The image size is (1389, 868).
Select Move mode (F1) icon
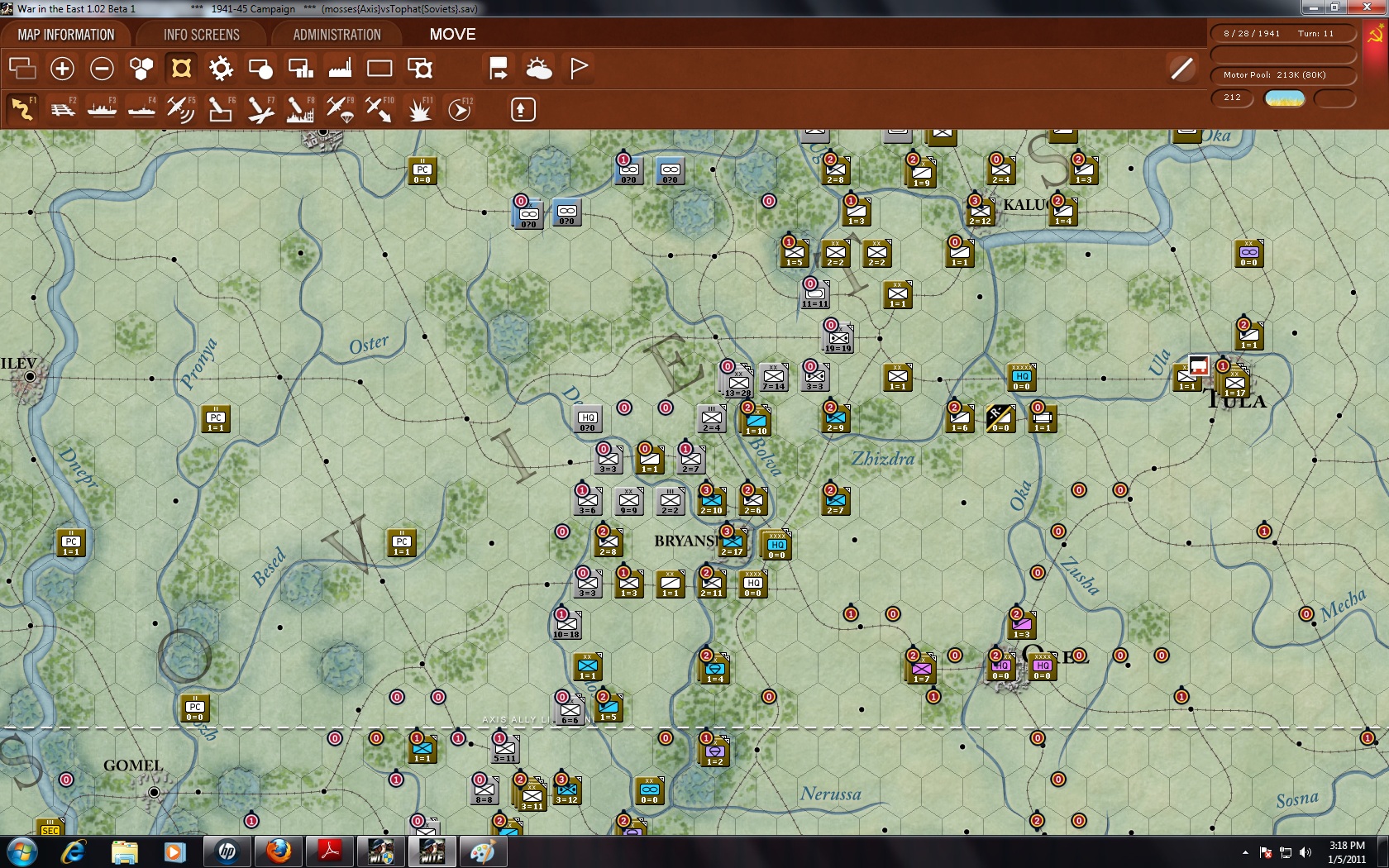[x=22, y=109]
